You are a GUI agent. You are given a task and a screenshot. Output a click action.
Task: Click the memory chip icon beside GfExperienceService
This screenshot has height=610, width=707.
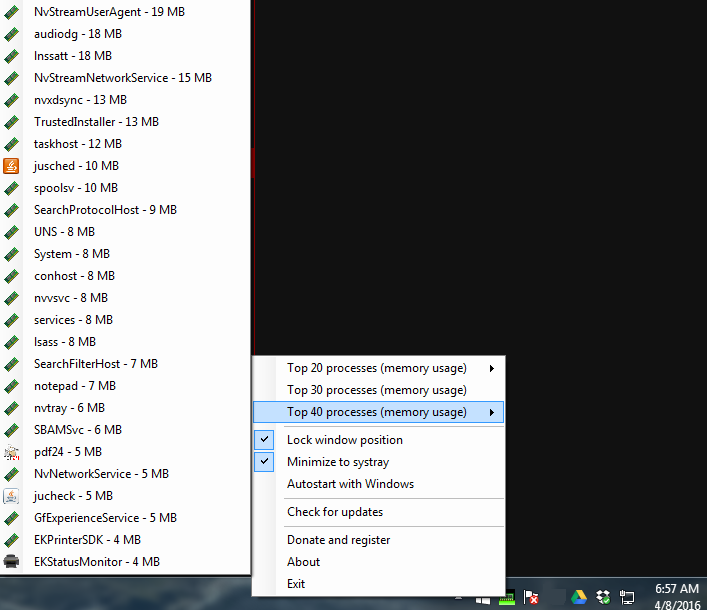(11, 518)
